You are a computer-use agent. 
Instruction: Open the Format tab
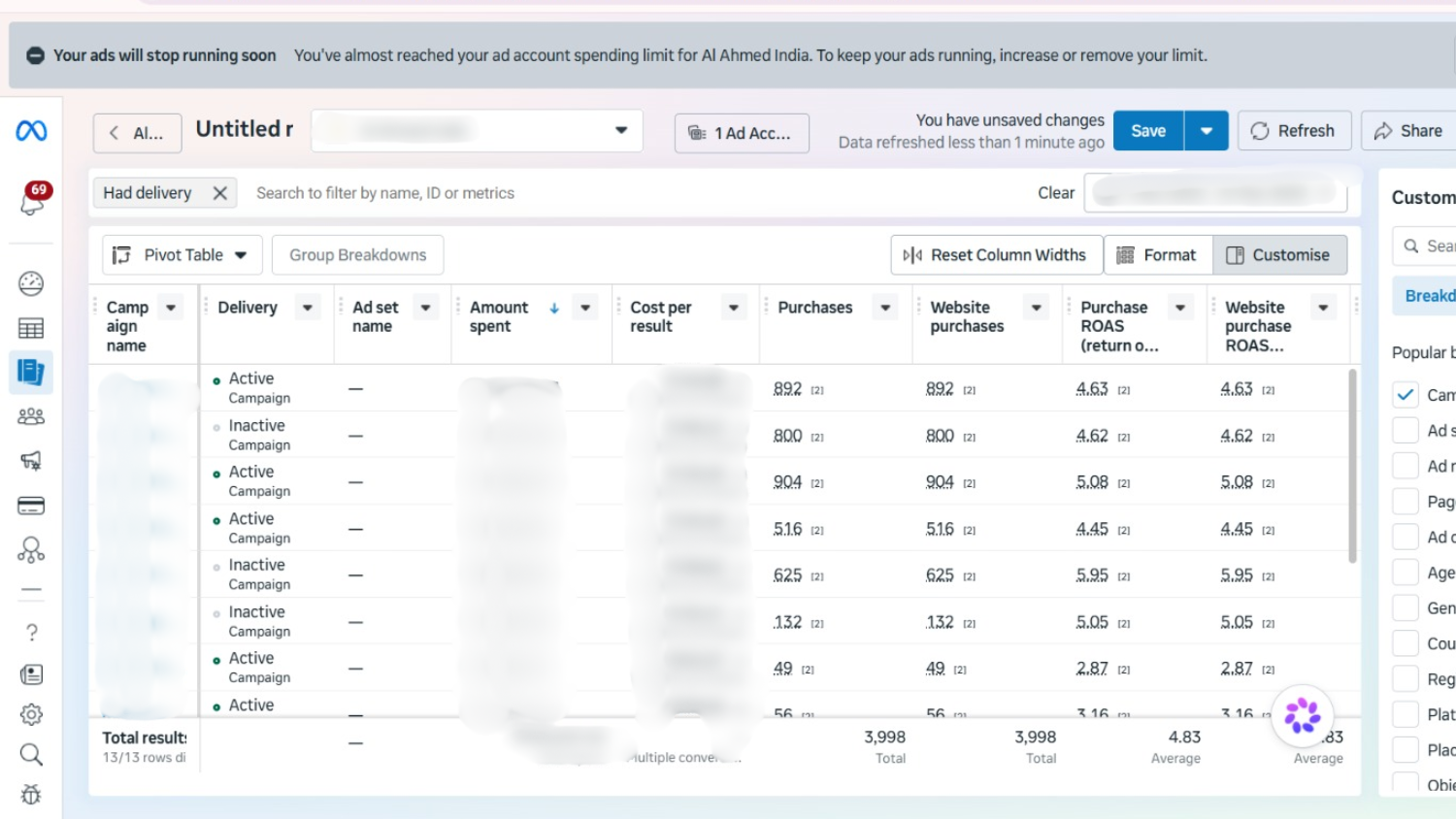pos(1157,255)
